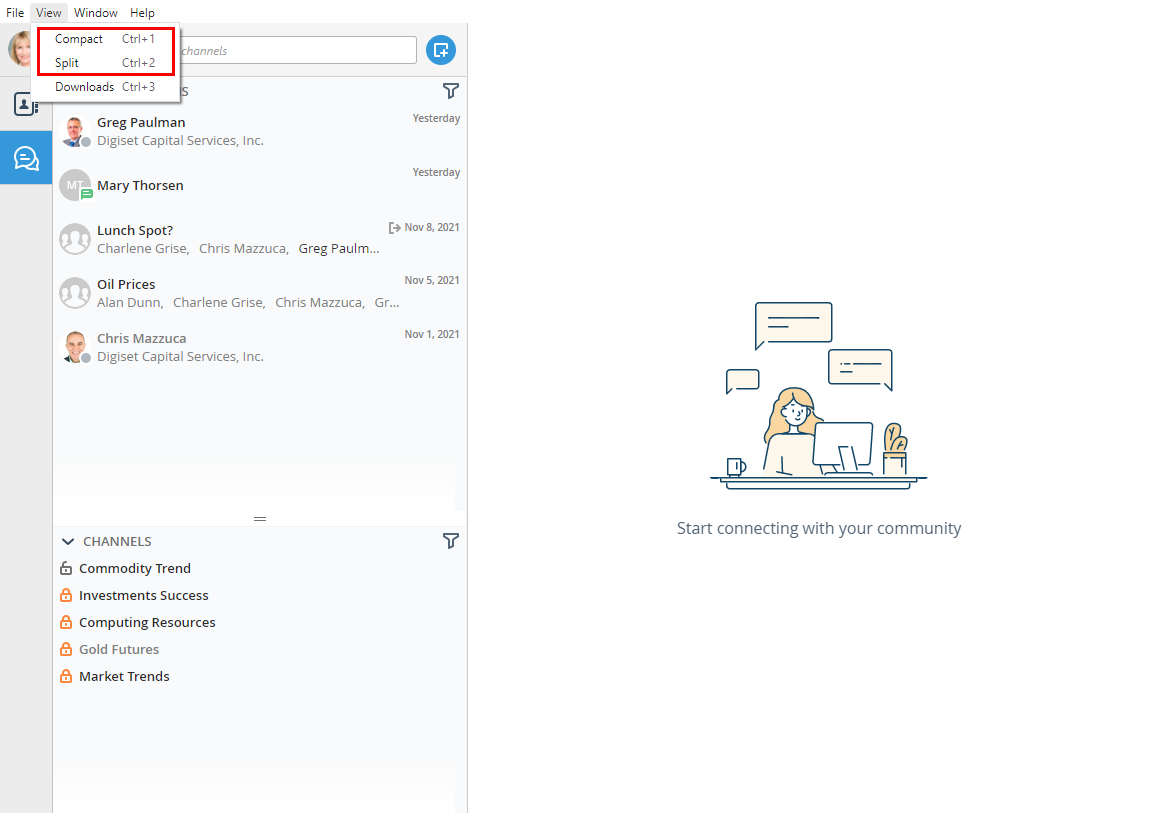Open the File menu

[x=15, y=13]
